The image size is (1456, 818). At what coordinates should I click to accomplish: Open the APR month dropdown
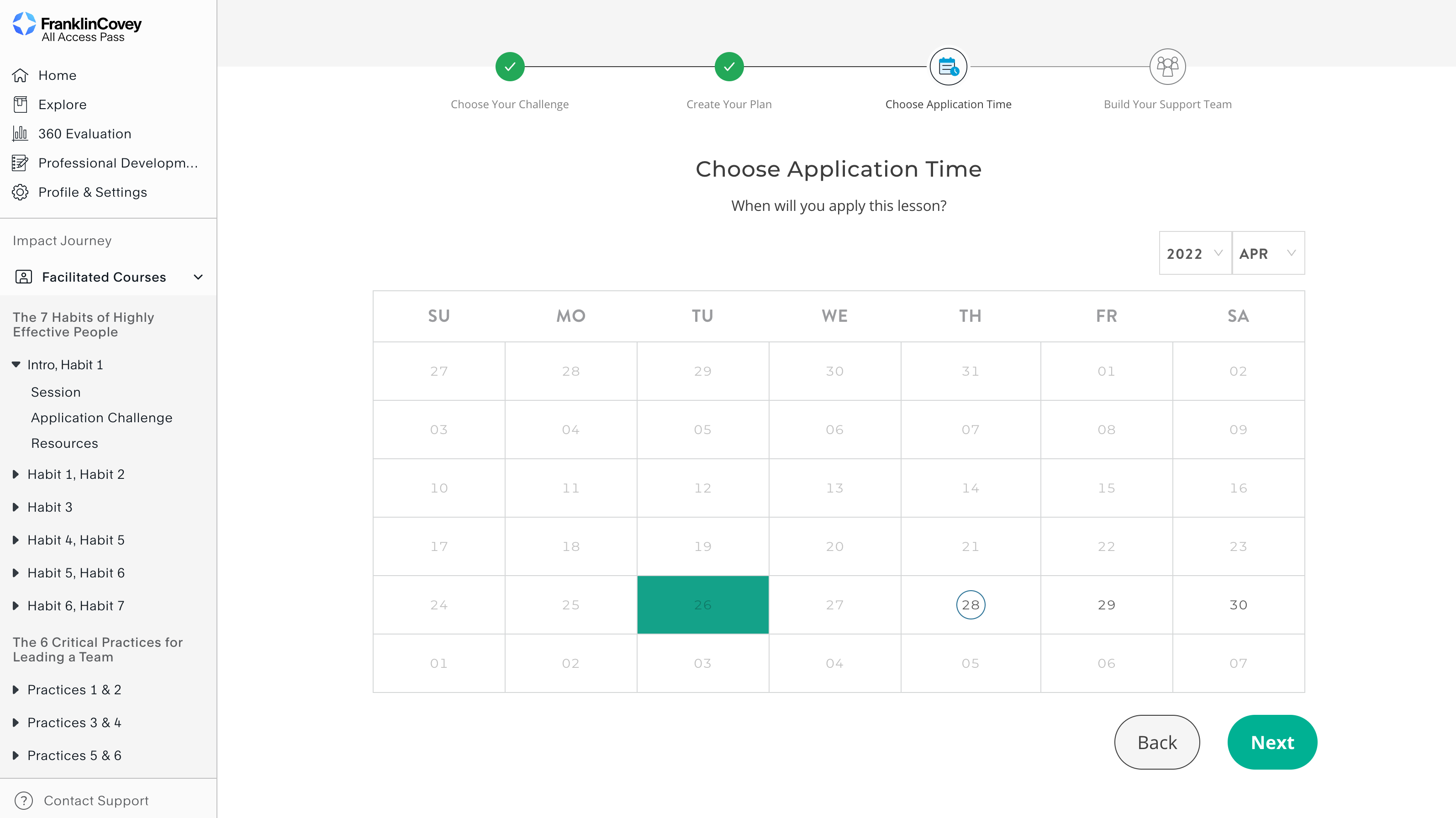tap(1268, 253)
